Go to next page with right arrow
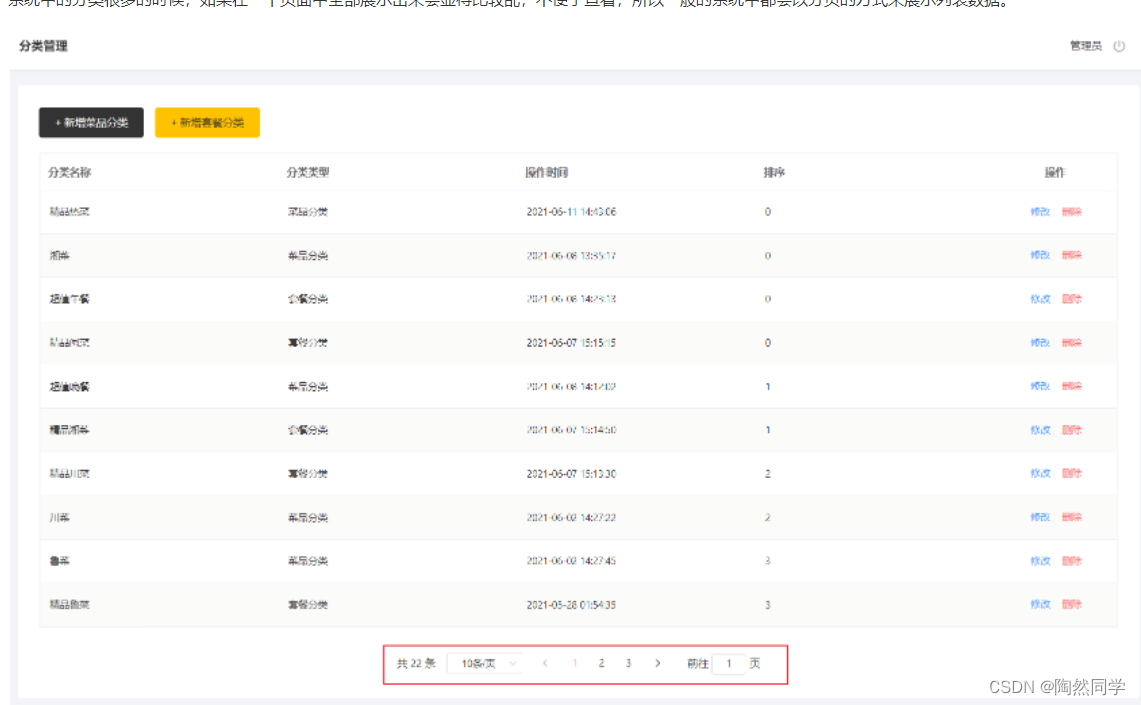The width and height of the screenshot is (1141, 705). pos(658,664)
